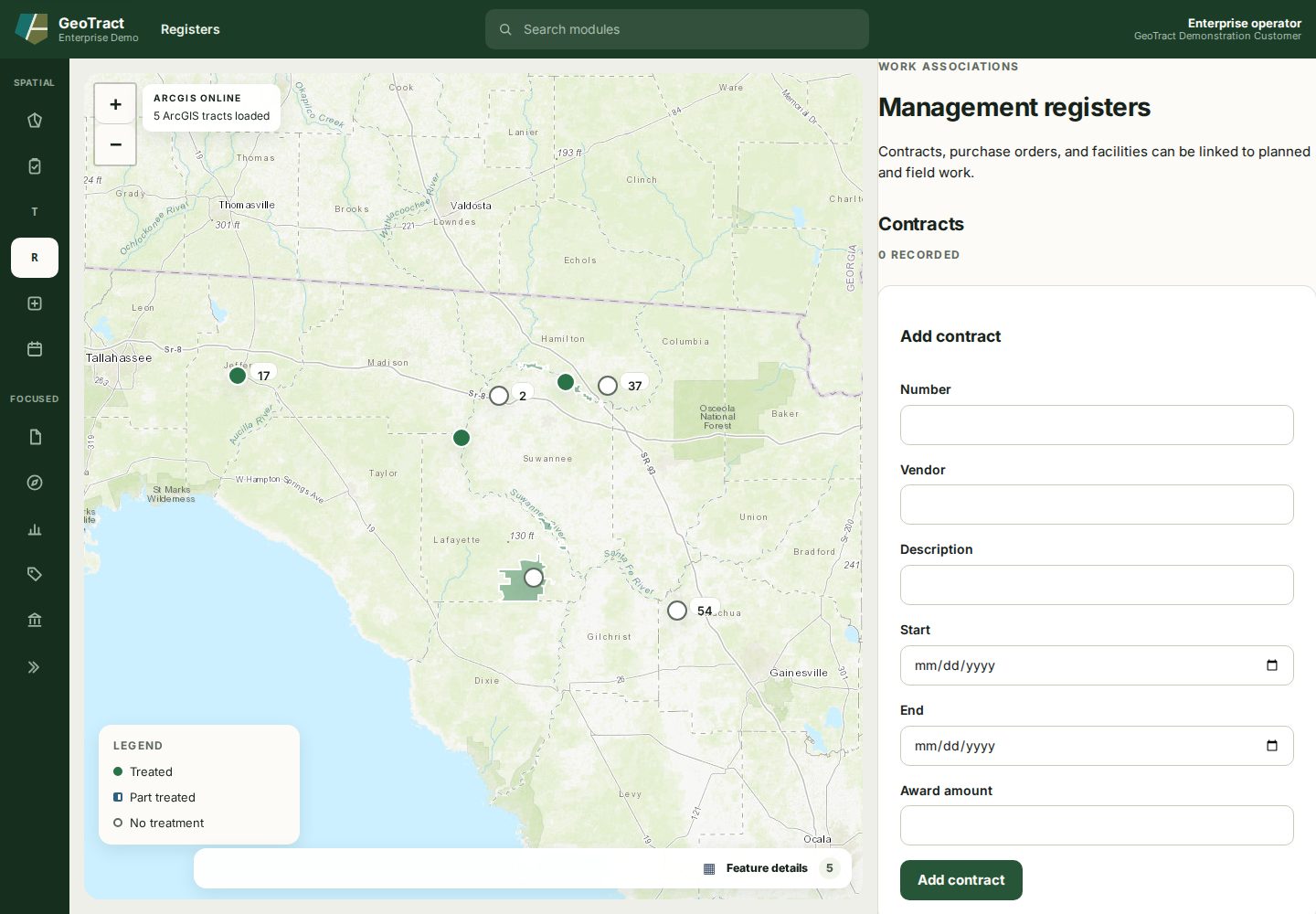Click the "LEGEND" heading text
Screen dimensions: 1316x914
[138, 746]
